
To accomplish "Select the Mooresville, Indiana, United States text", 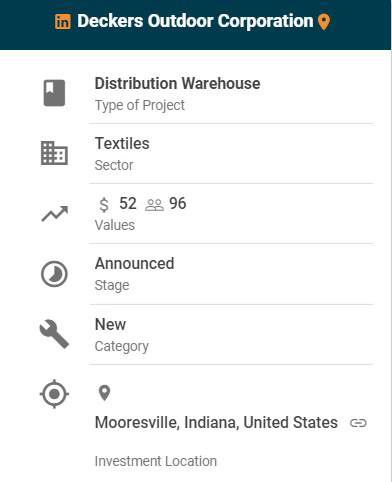I will tap(216, 423).
